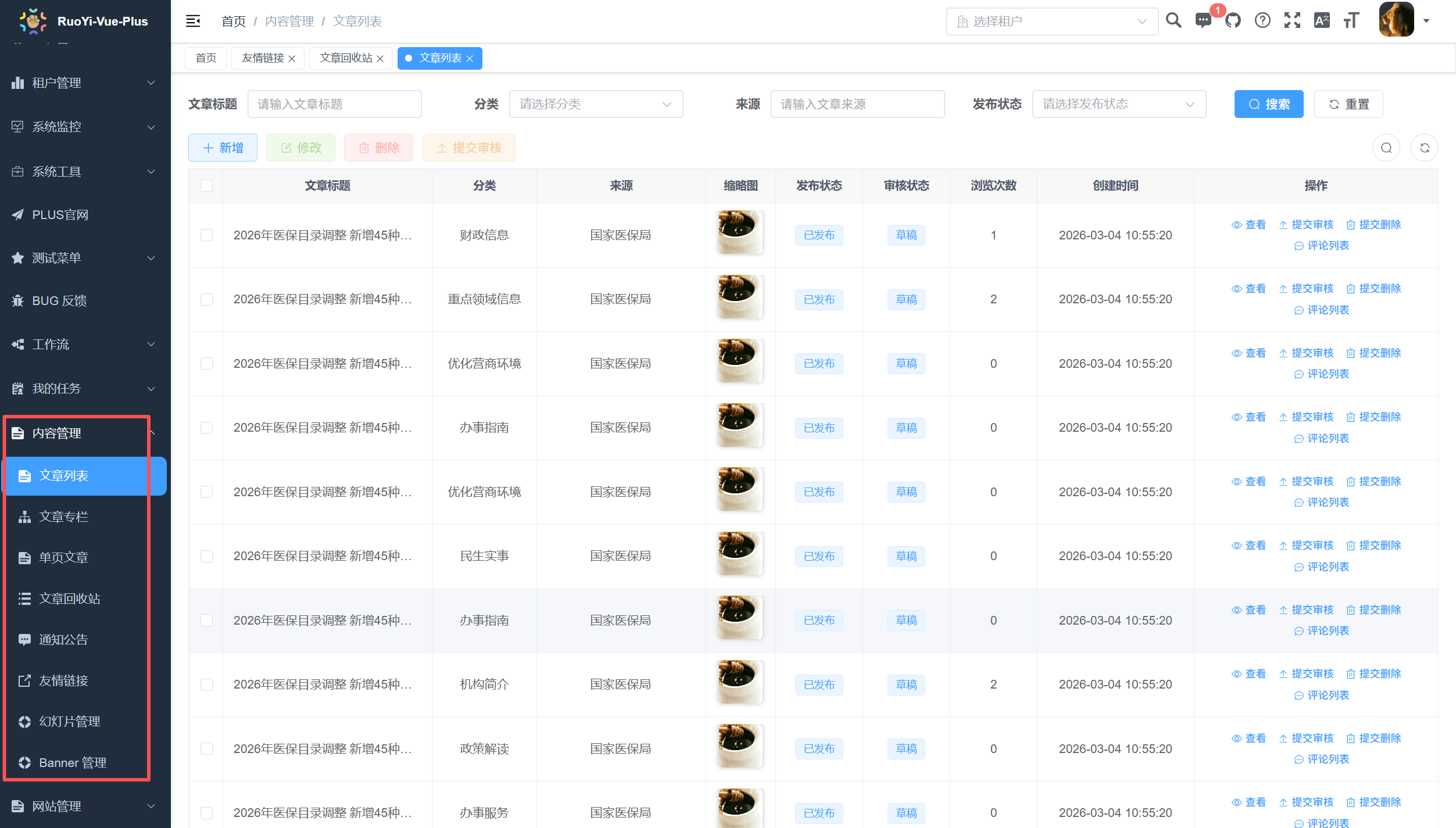Focus the 文章标题 search input
This screenshot has height=828, width=1456.
334,104
